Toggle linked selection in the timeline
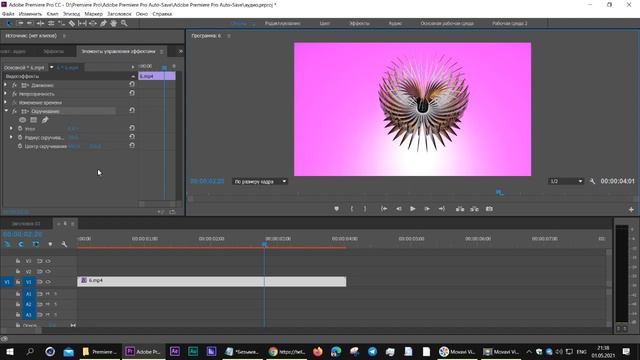This screenshot has height=360, width=640. [36, 244]
